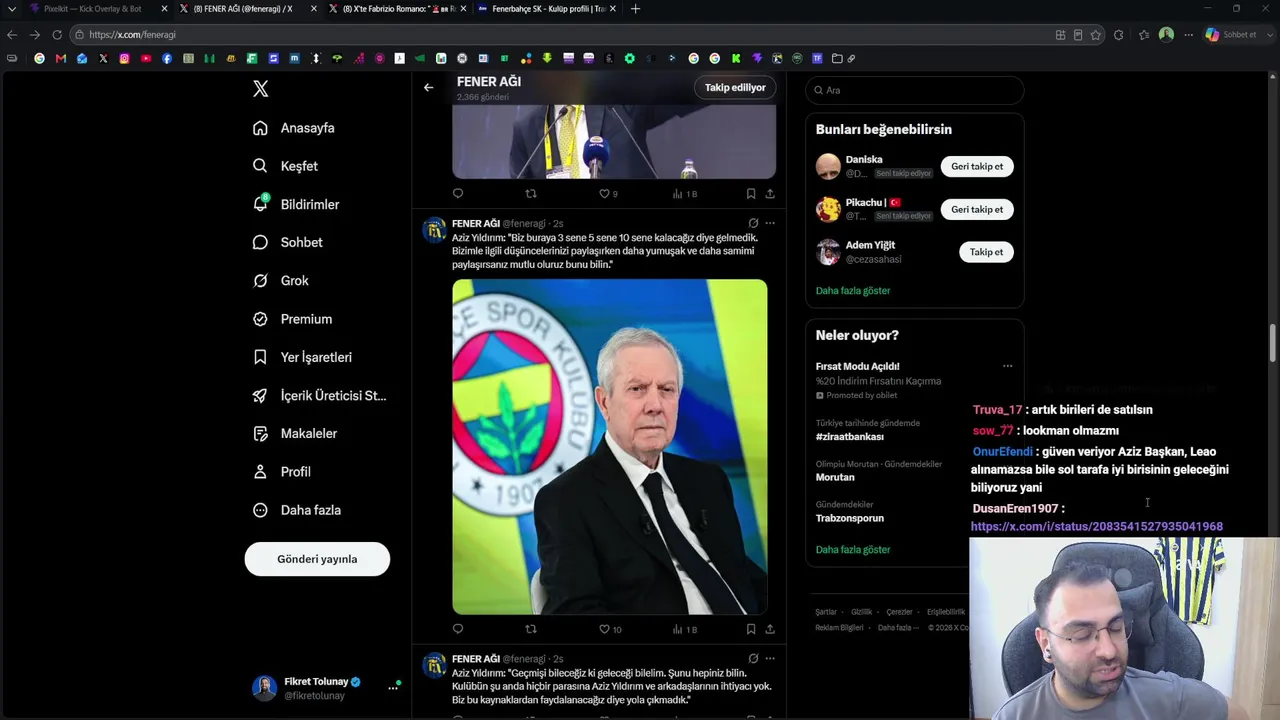Expand the tab list chevron in browser
Screen dimensions: 1280x720
(x=12, y=9)
